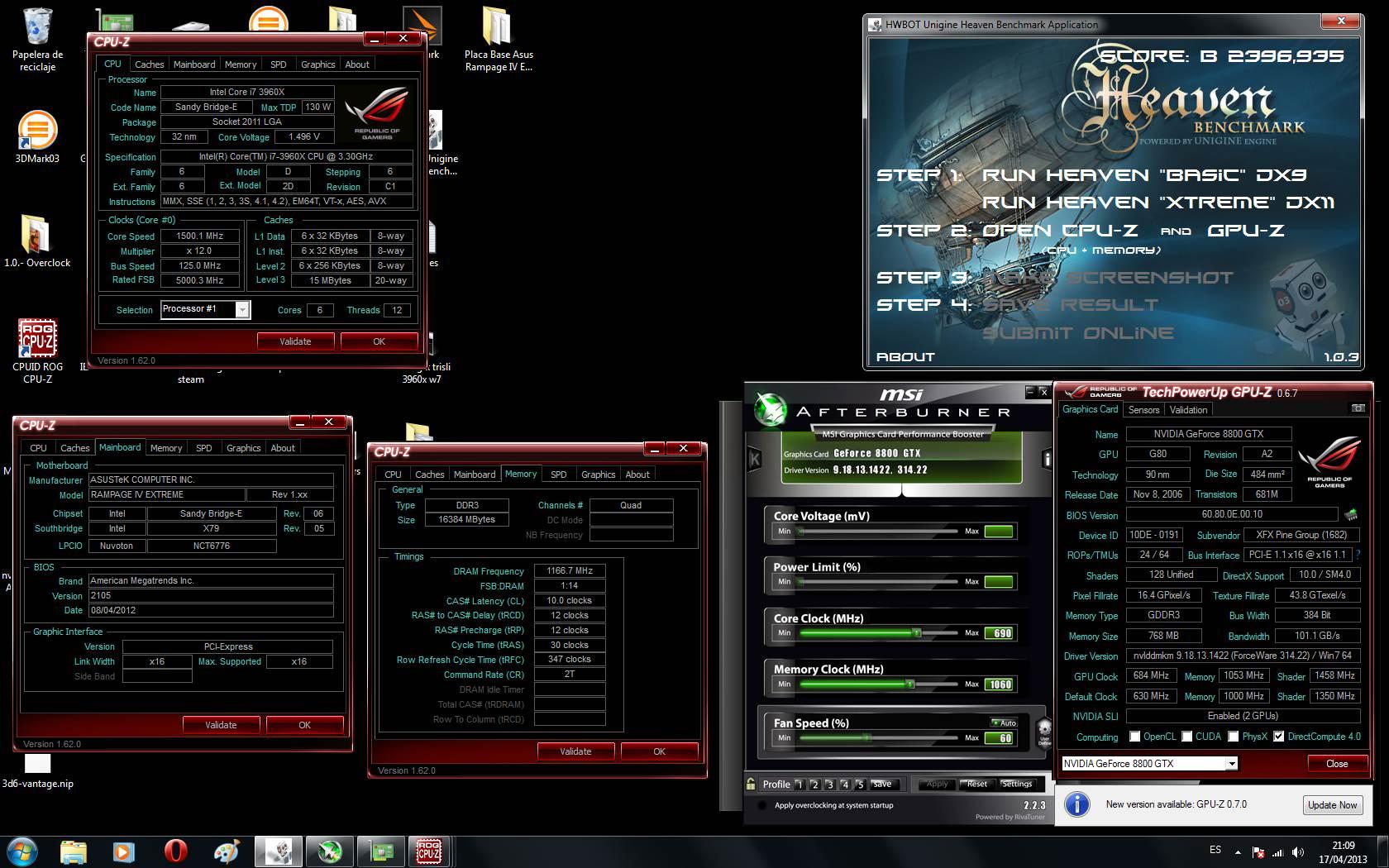Click the Afterburner info 'i' side button
The height and width of the screenshot is (868, 1389).
pos(1046,458)
